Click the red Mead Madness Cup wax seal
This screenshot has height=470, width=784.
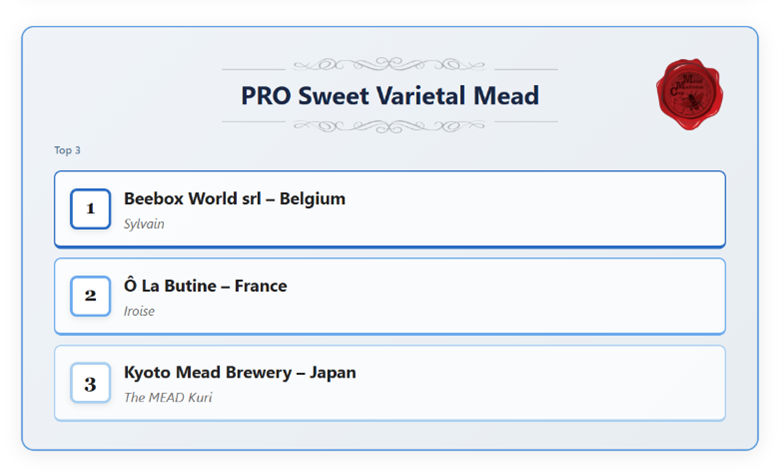tap(689, 94)
